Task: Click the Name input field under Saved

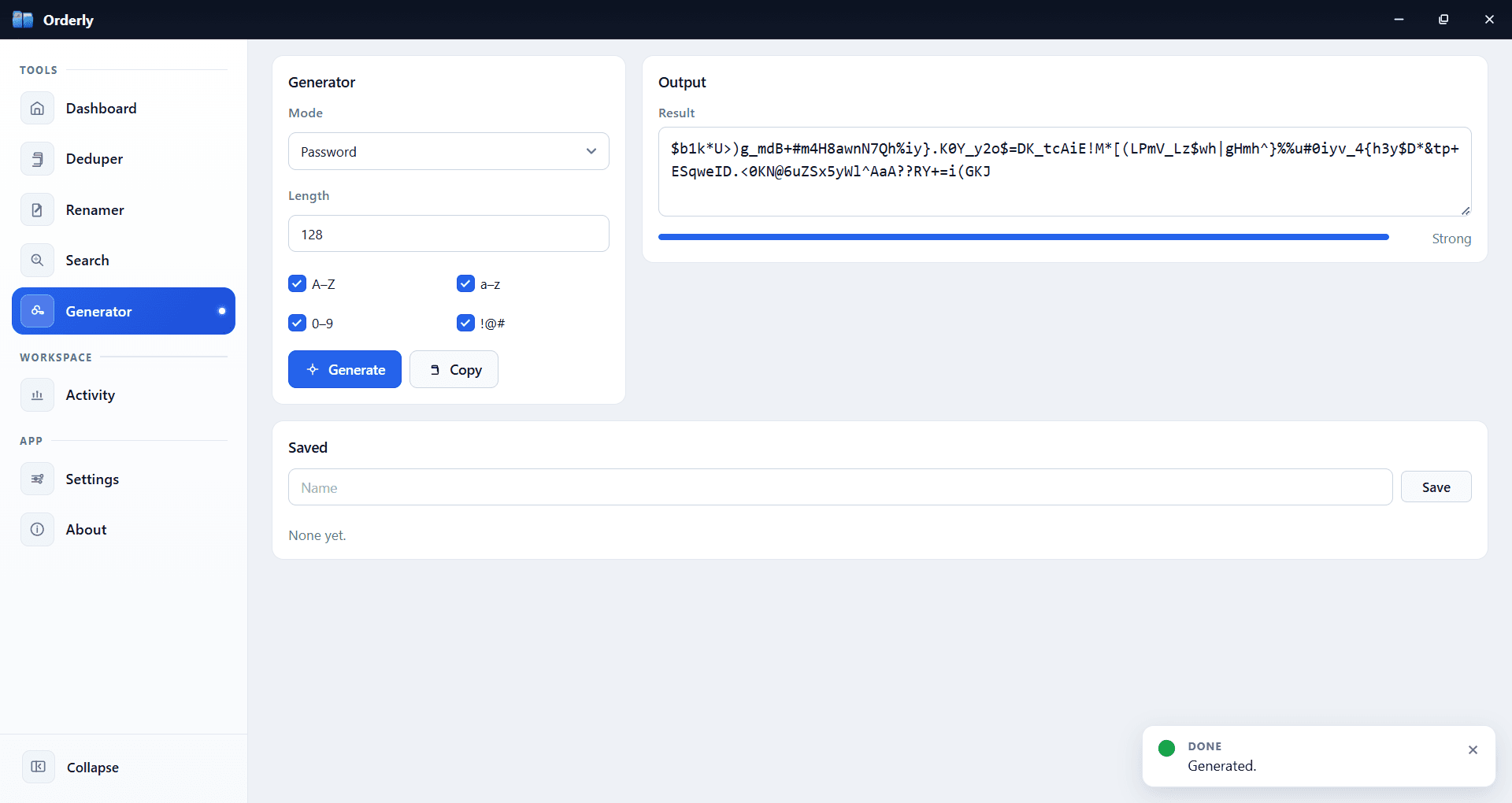Action: 840,487
